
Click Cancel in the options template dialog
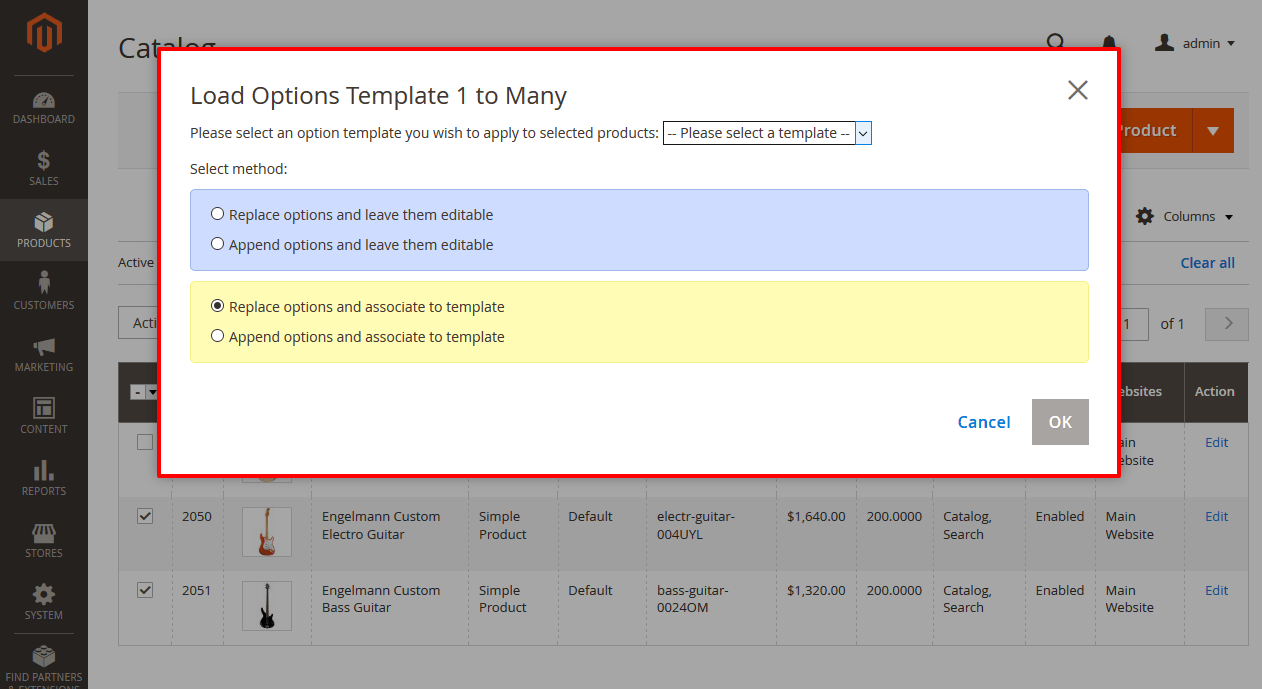[983, 421]
